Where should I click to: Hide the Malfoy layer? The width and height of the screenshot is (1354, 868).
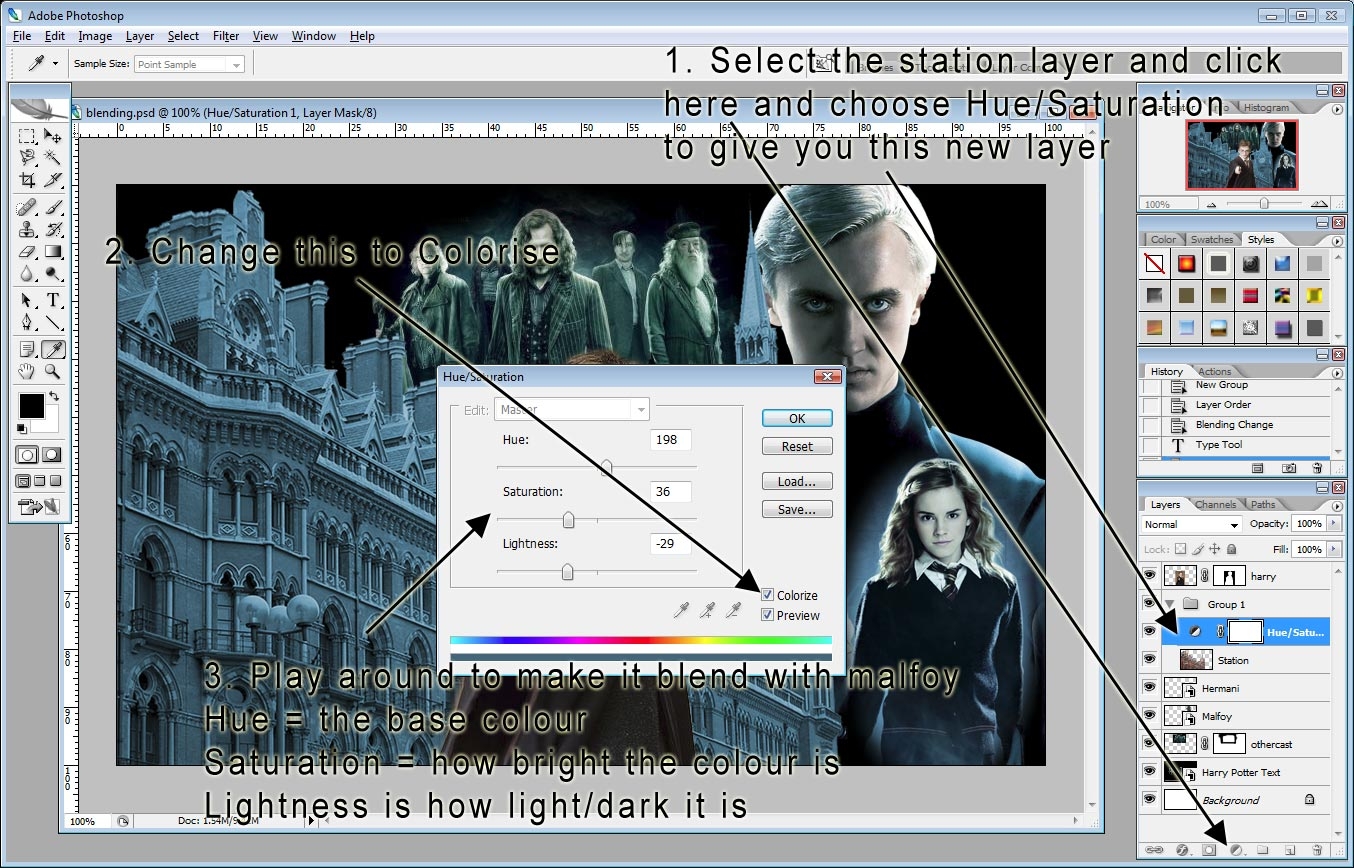[x=1150, y=716]
